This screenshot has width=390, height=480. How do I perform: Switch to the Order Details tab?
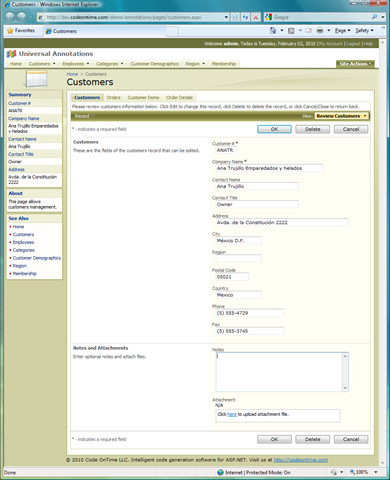[179, 97]
